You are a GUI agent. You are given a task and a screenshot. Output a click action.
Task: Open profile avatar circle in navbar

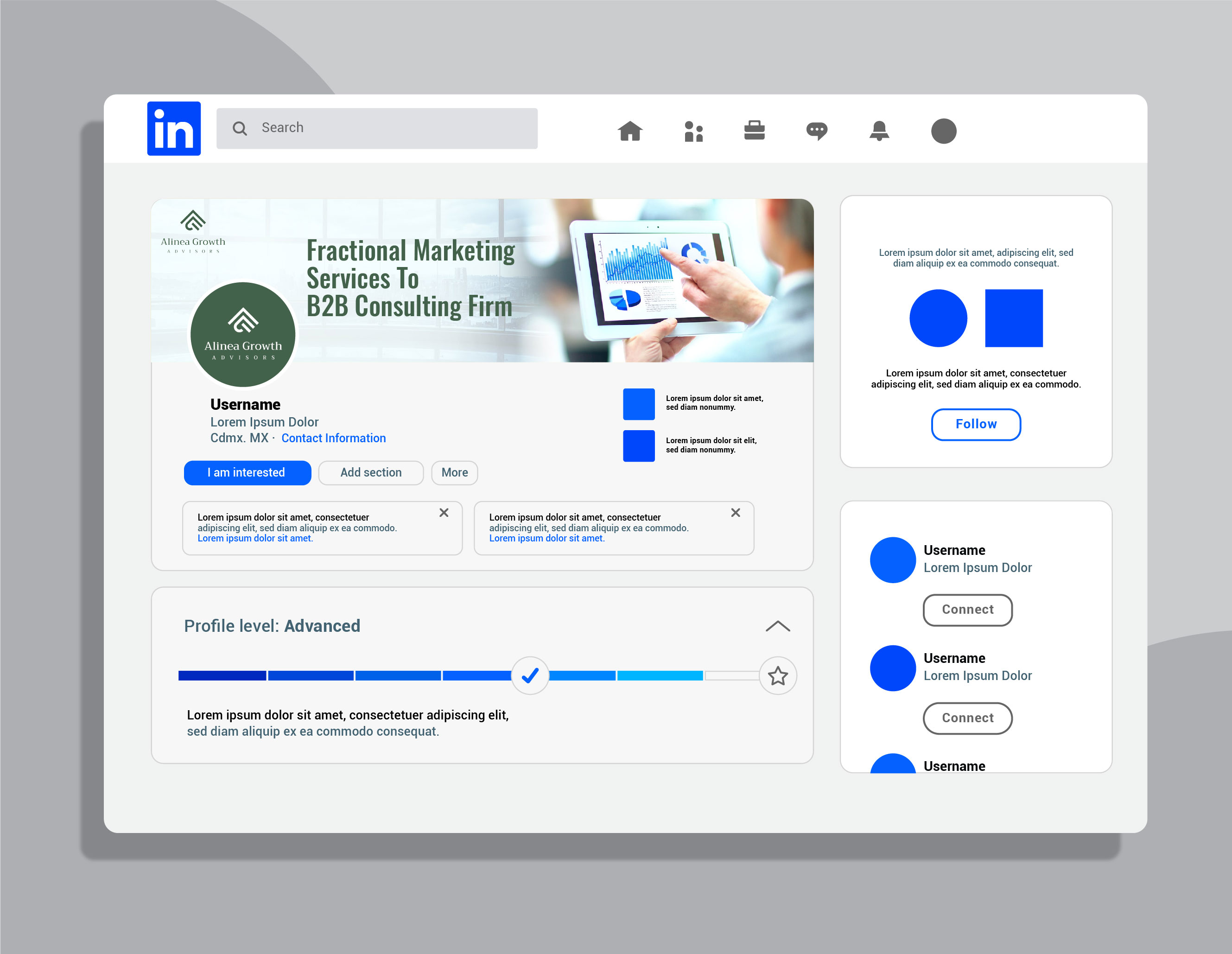(x=943, y=131)
